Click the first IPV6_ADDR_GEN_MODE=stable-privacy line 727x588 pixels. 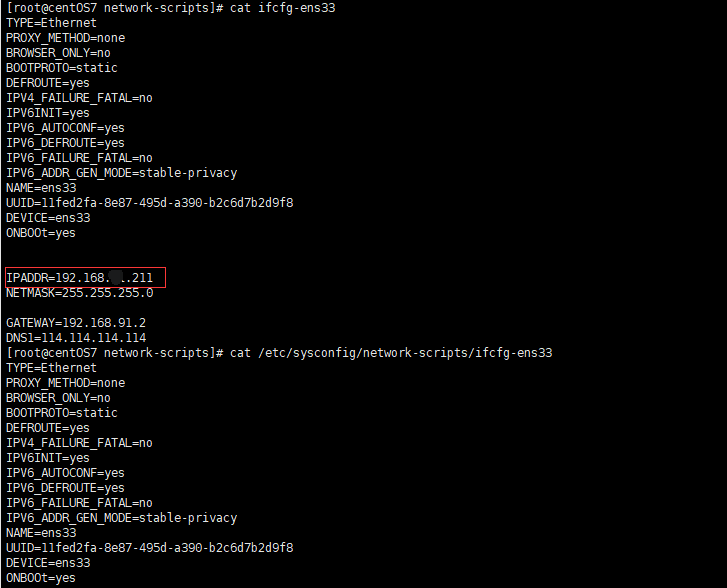pos(121,173)
